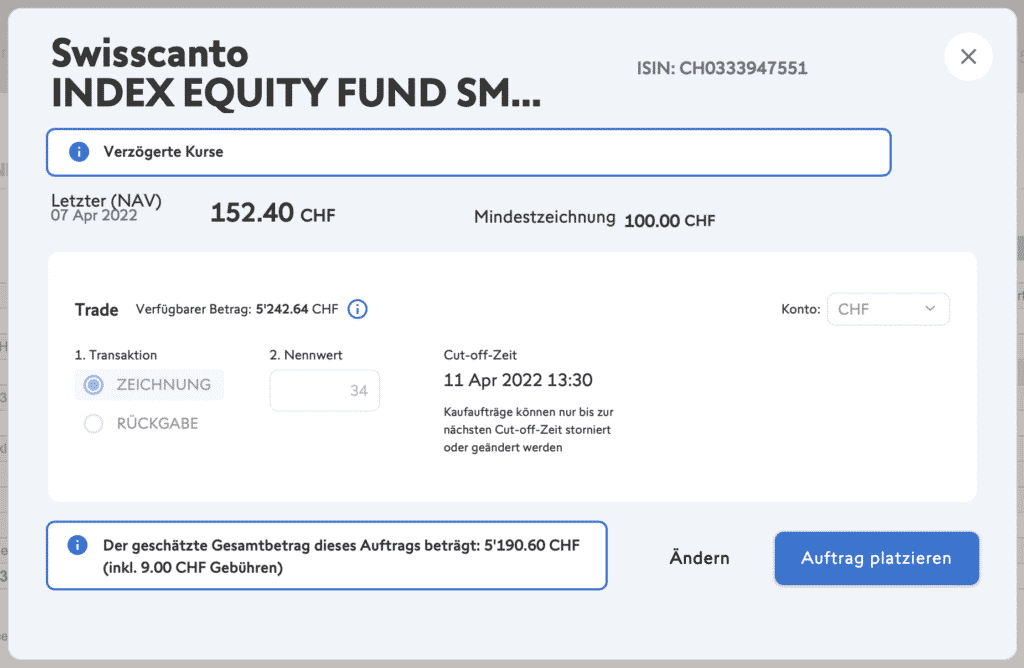Click the Kaufaufträge cancellation note
Viewport: 1024px width, 668px height.
click(528, 429)
